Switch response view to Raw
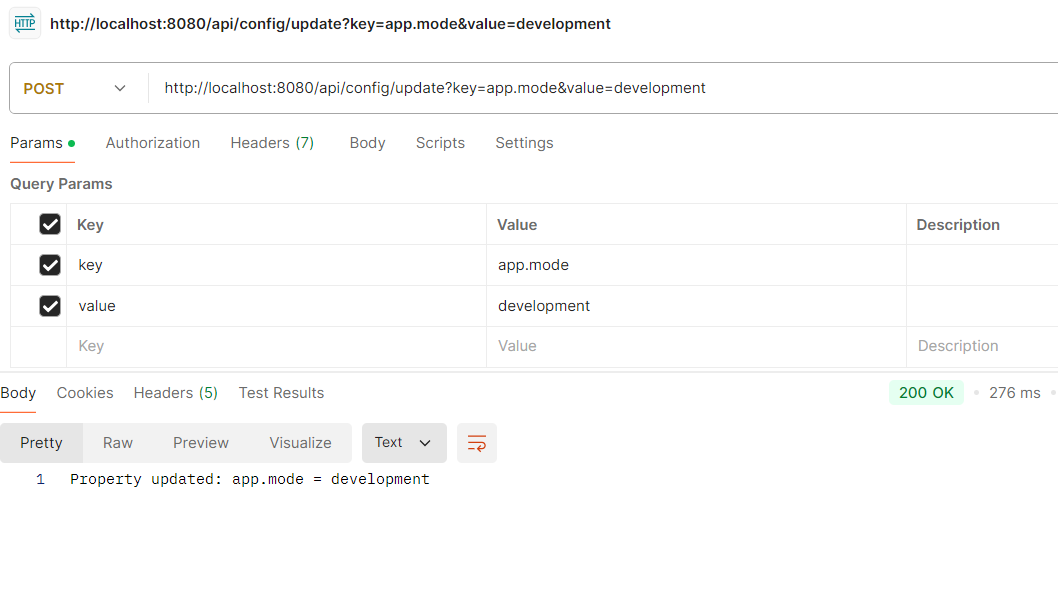This screenshot has height=597, width=1058. (118, 443)
